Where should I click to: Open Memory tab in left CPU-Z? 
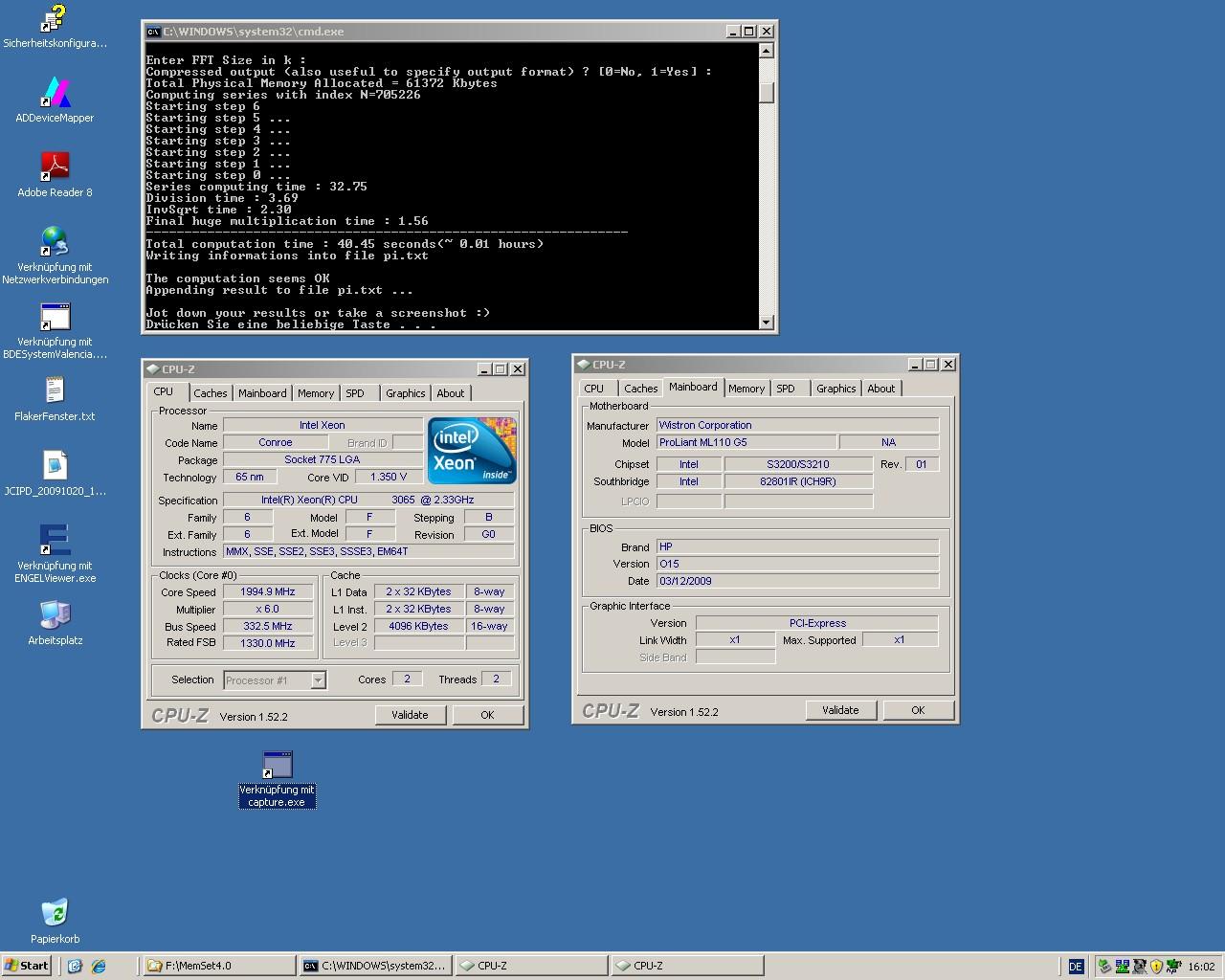point(316,393)
